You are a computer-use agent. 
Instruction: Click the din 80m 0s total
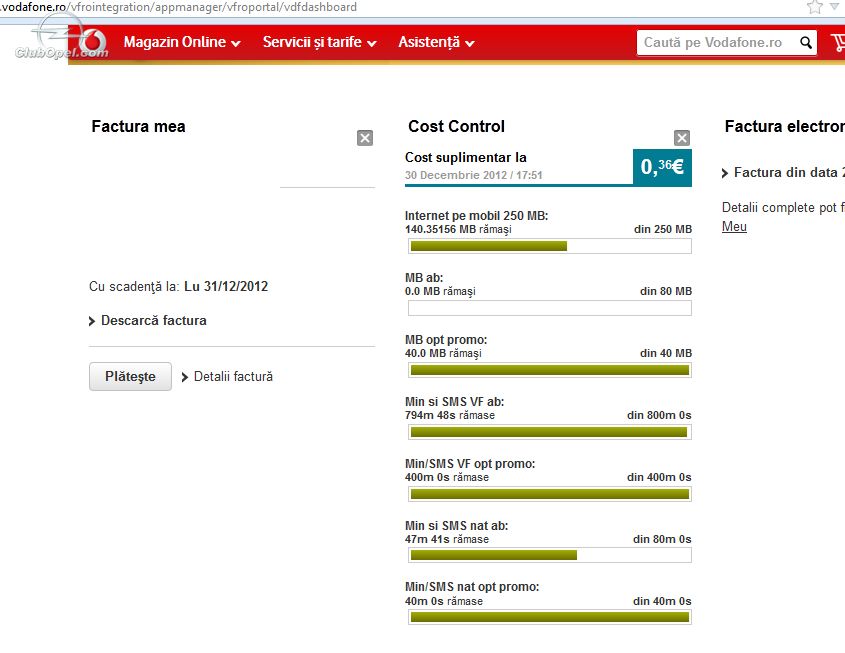[662, 539]
